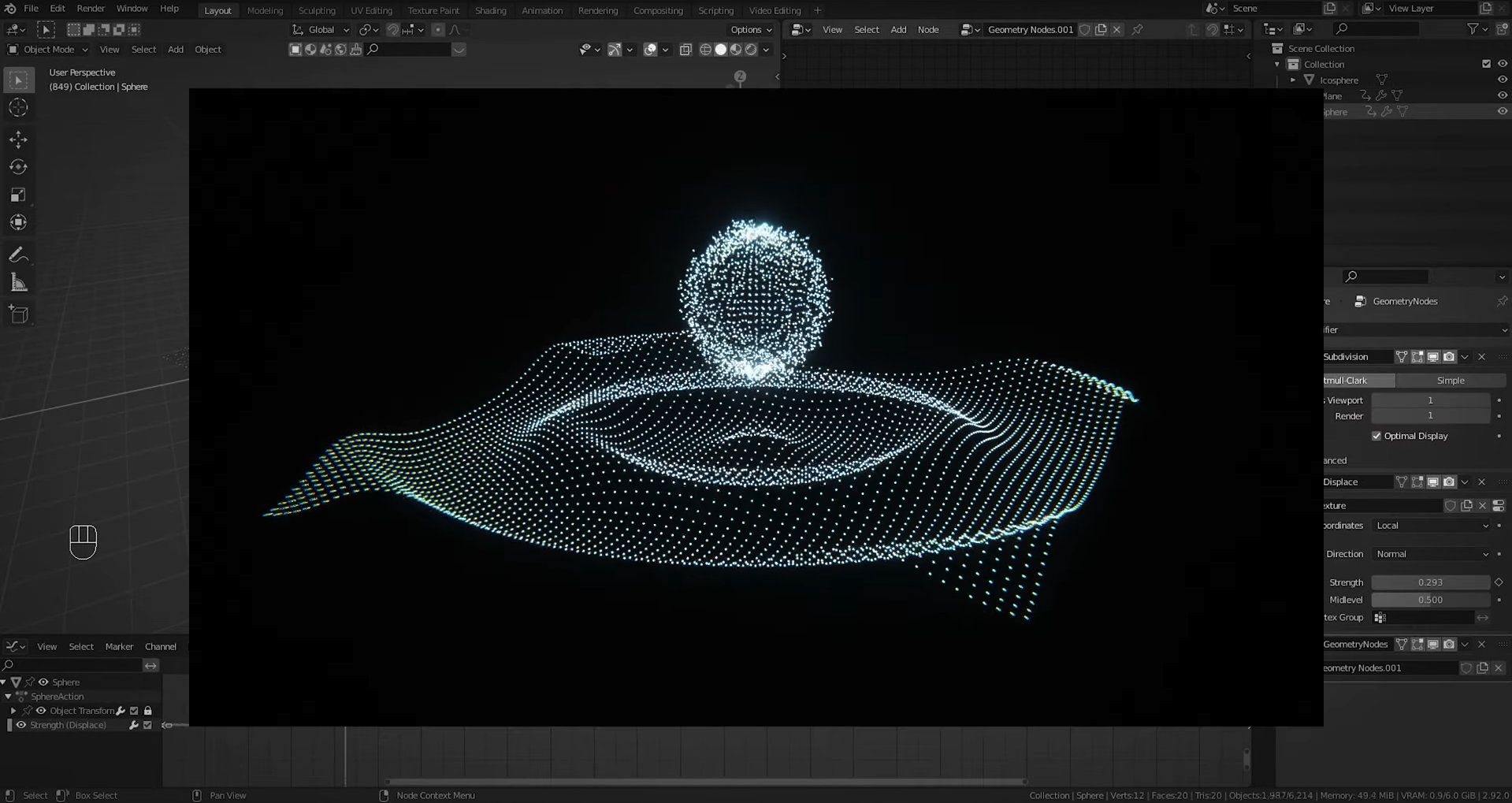1512x803 pixels.
Task: Open the Shading workspace tab
Action: tap(490, 10)
